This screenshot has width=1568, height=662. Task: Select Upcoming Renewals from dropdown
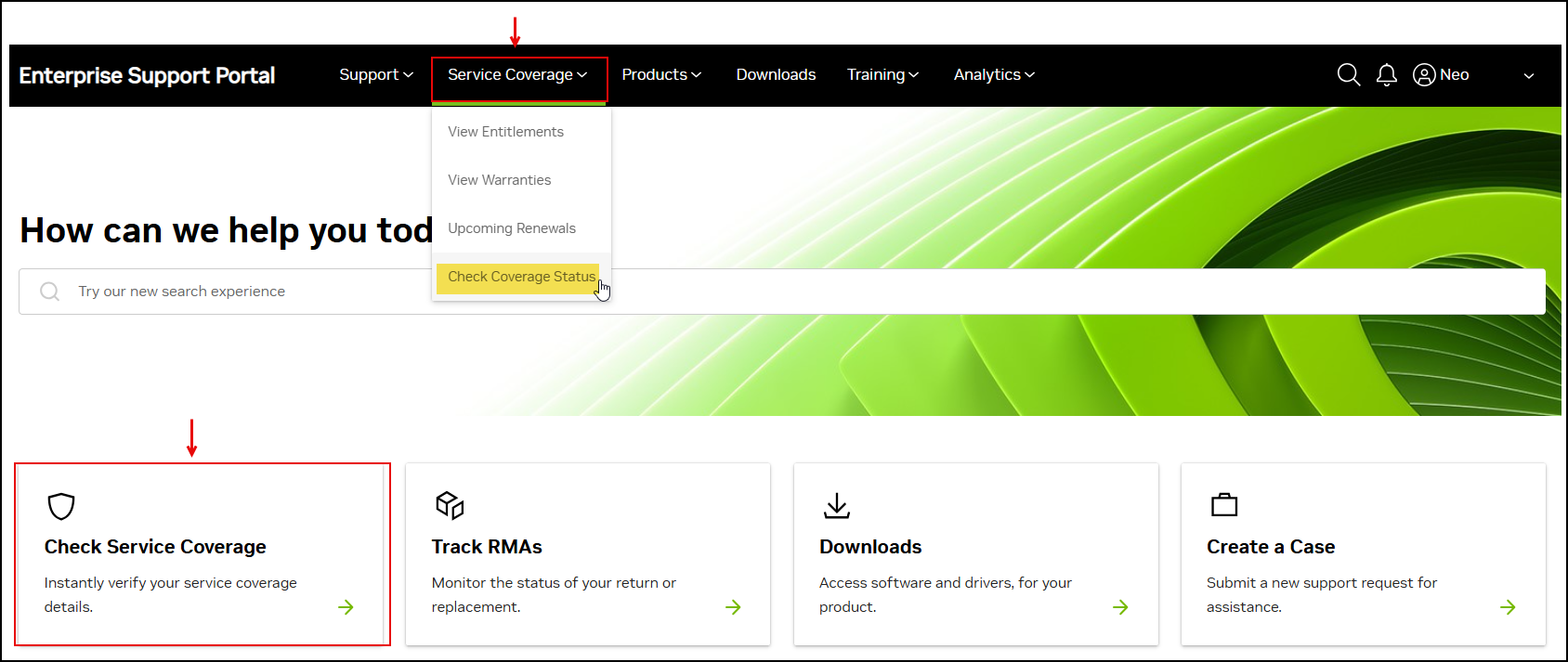point(512,228)
